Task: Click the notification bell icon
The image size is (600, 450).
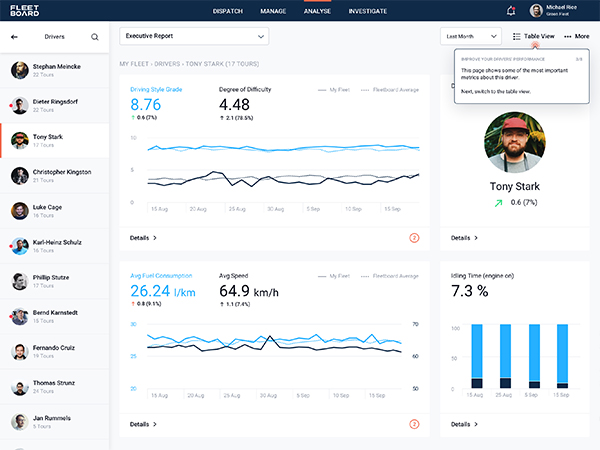Action: [x=511, y=11]
